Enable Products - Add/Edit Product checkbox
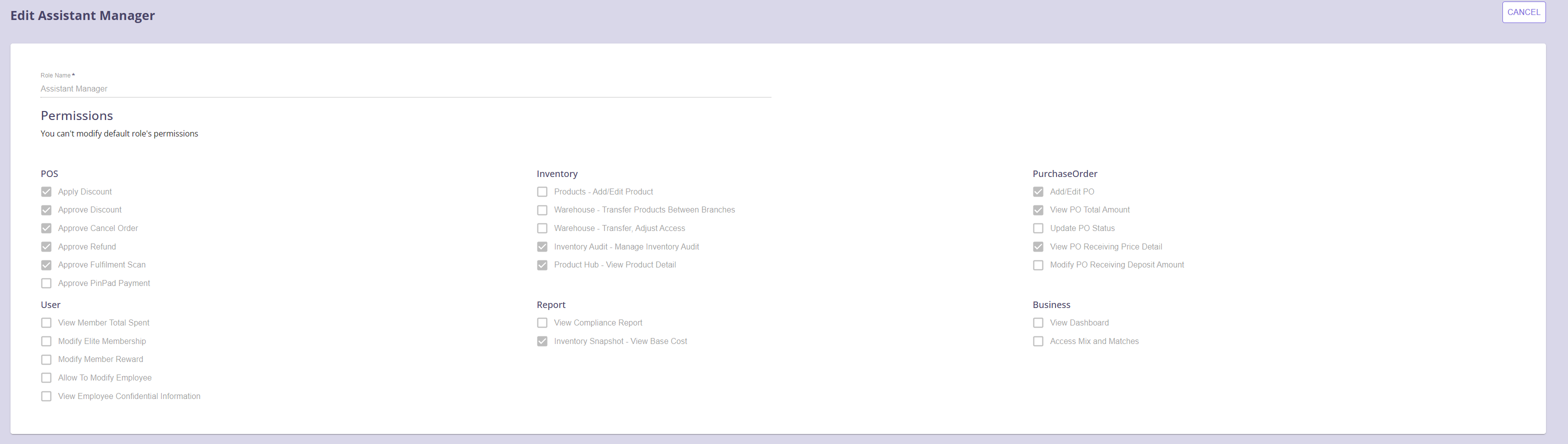The image size is (1568, 444). coord(543,191)
